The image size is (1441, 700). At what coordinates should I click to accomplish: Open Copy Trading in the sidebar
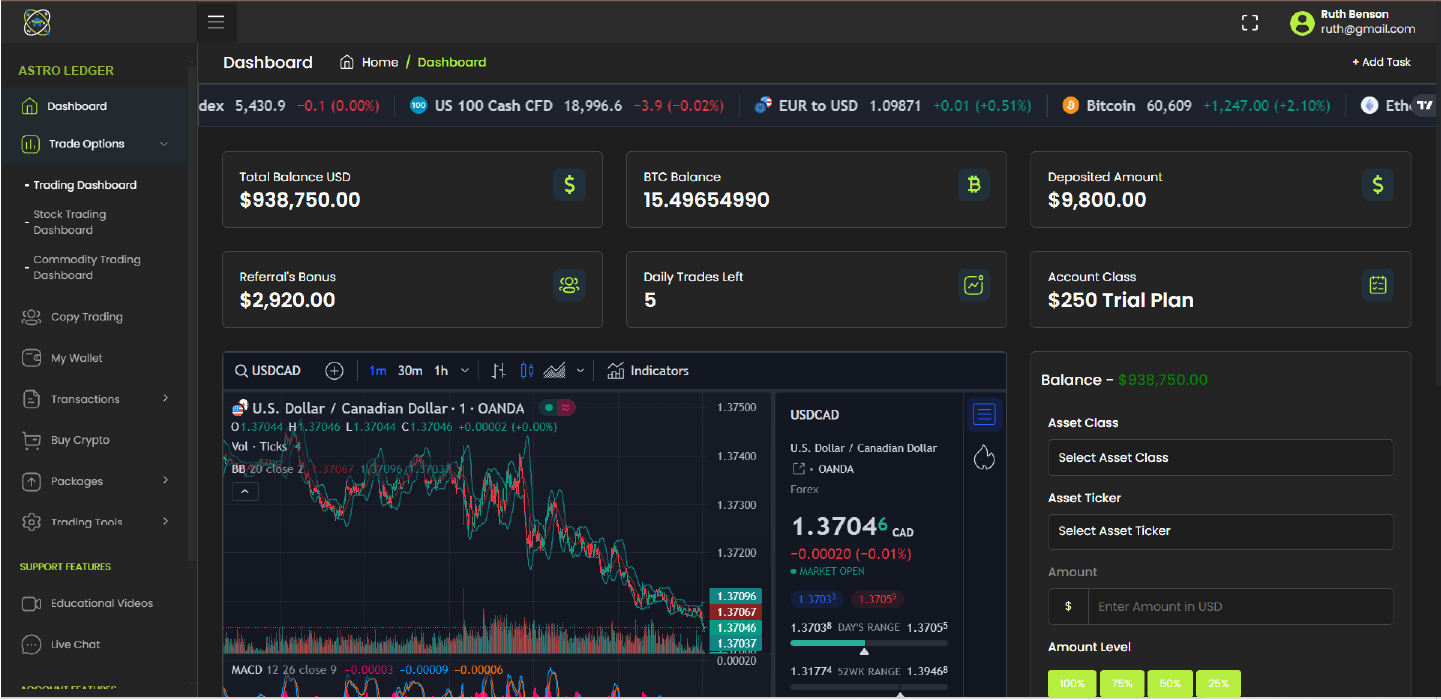(x=86, y=317)
